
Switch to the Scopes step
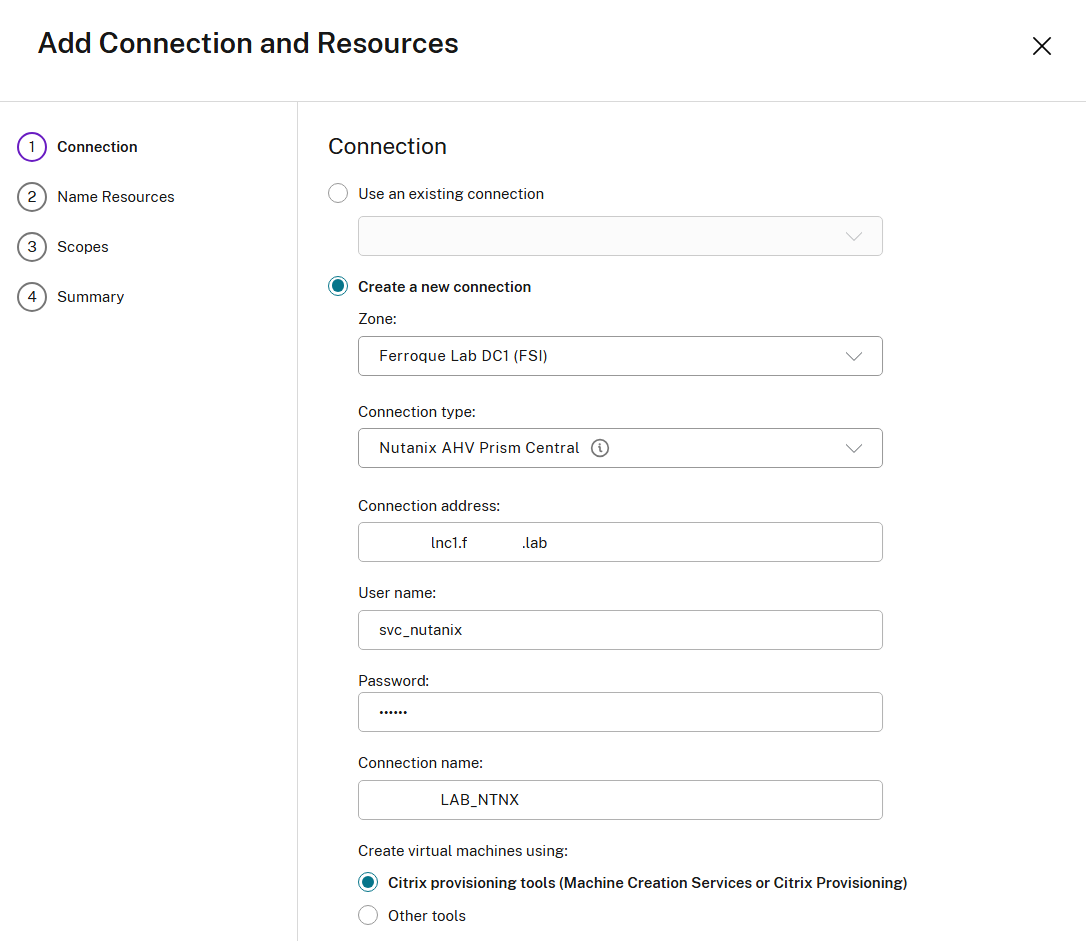click(83, 247)
